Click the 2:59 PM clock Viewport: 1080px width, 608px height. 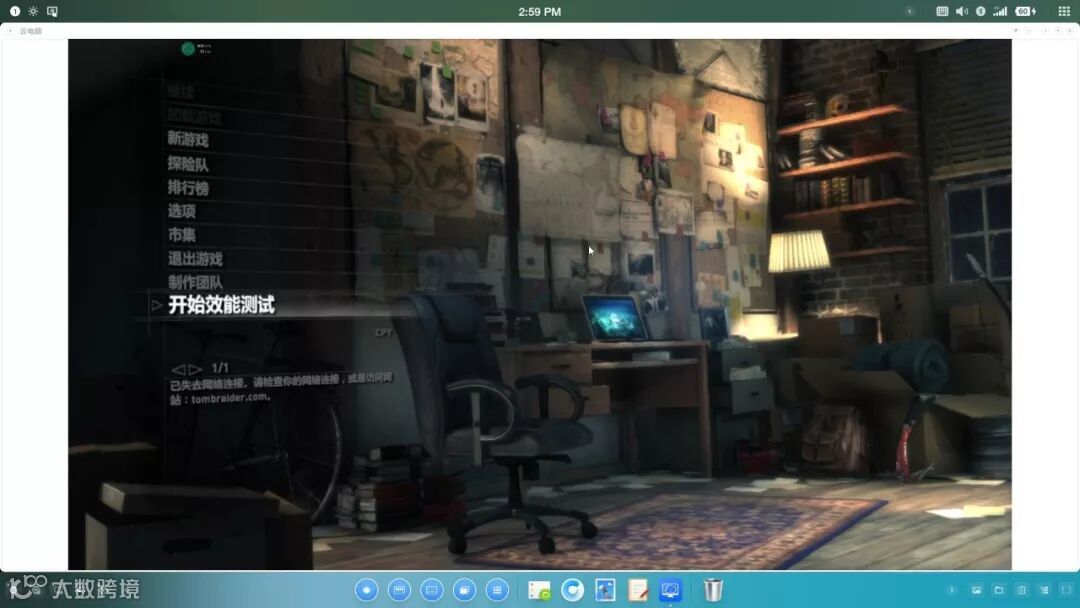(539, 12)
